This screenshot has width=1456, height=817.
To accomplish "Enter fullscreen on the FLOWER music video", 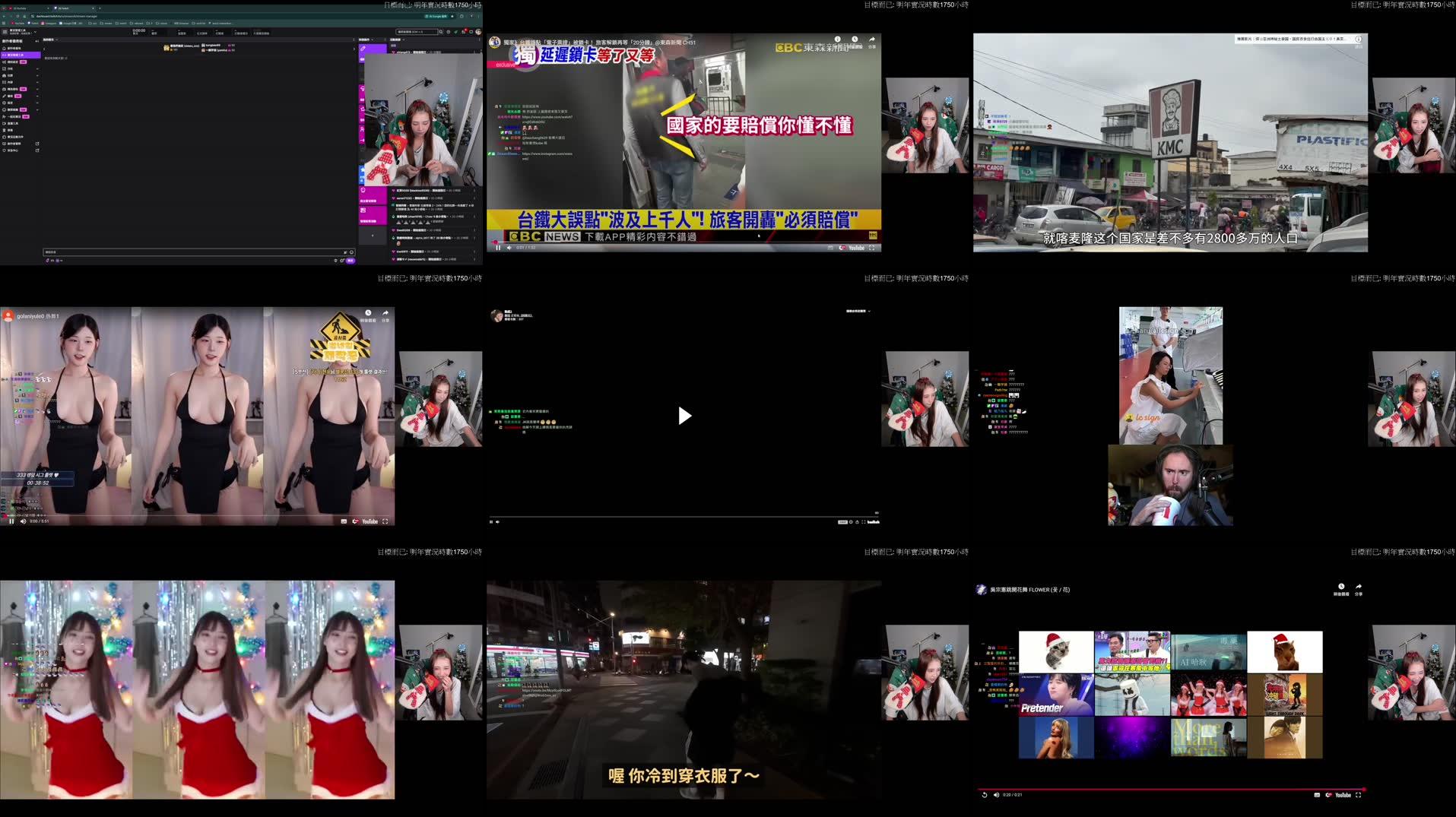I will [x=1359, y=795].
